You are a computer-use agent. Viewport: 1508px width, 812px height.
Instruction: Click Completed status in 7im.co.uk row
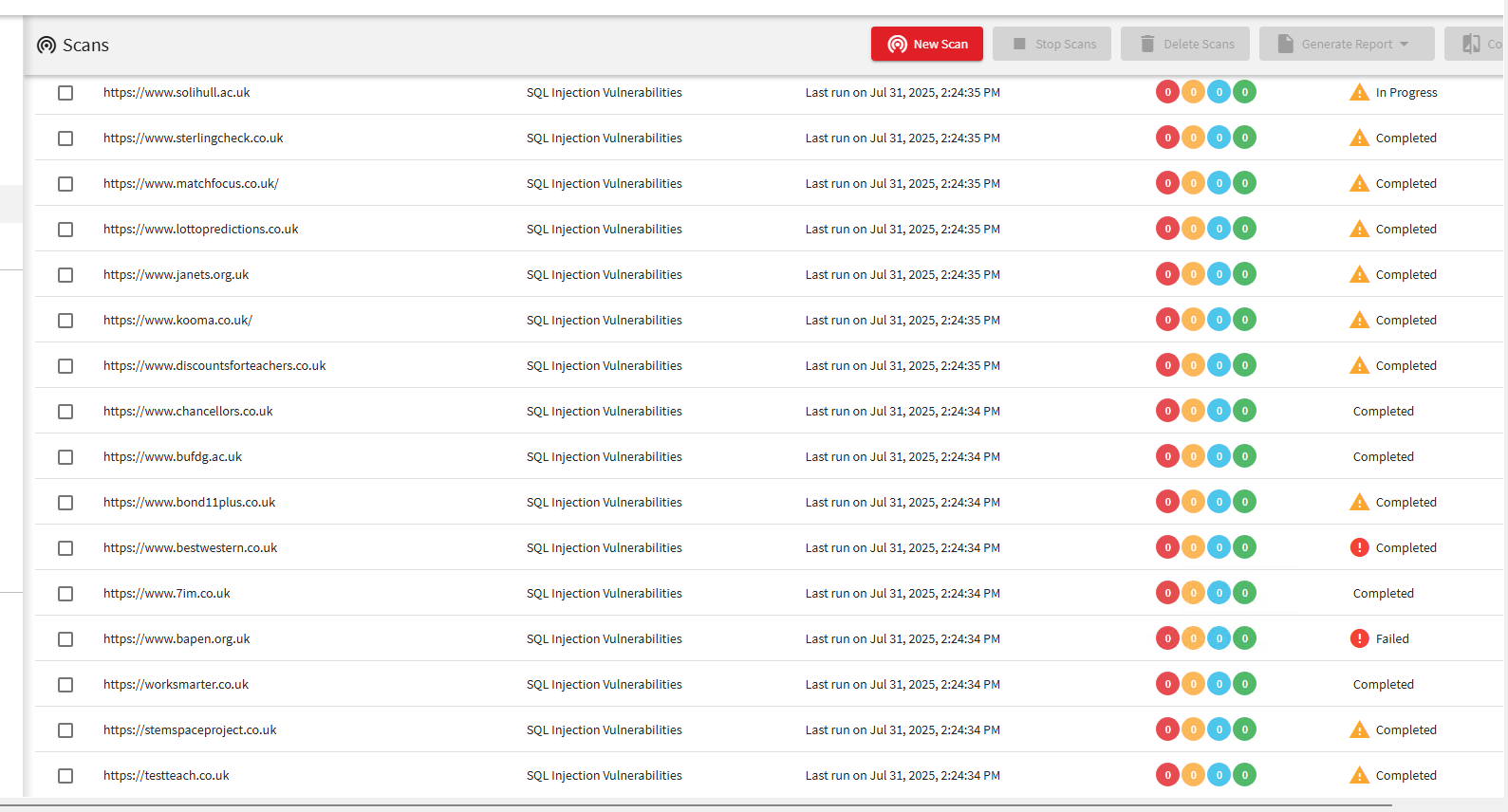click(1383, 593)
